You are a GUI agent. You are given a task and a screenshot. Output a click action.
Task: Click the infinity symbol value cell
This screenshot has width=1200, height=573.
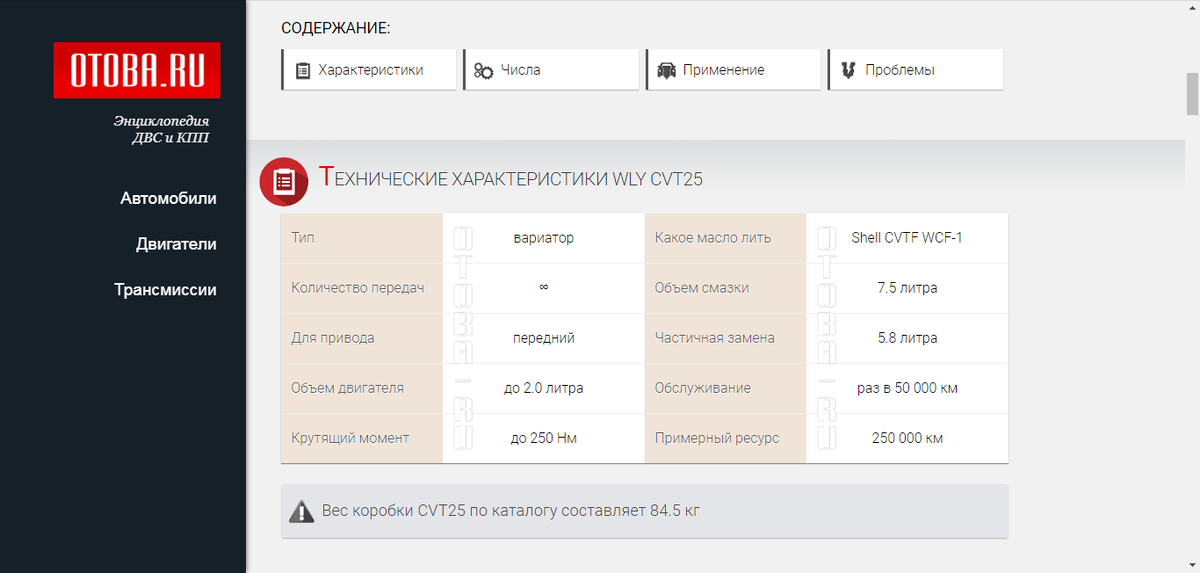pos(543,288)
